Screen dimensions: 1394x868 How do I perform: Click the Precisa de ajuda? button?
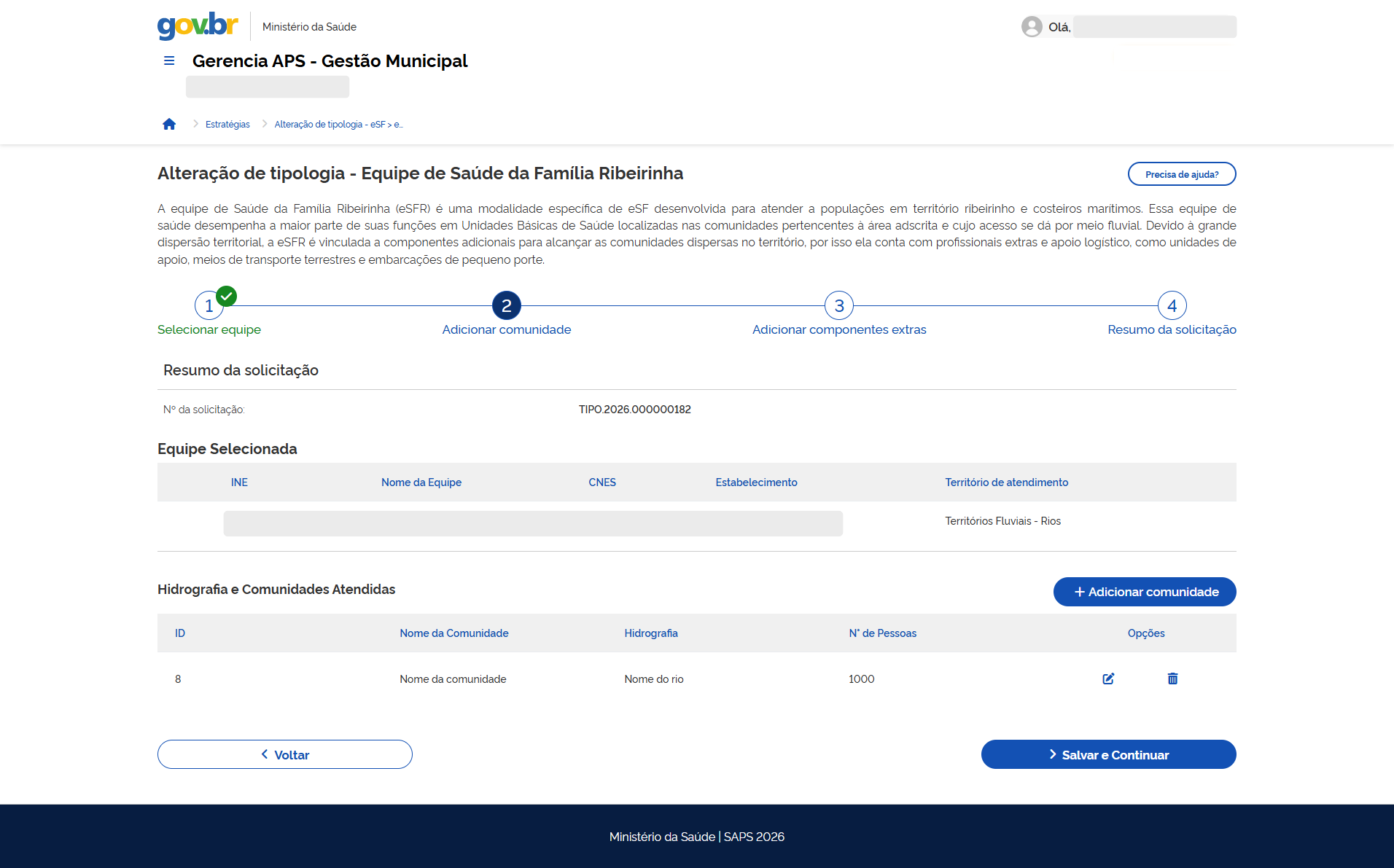click(x=1181, y=174)
